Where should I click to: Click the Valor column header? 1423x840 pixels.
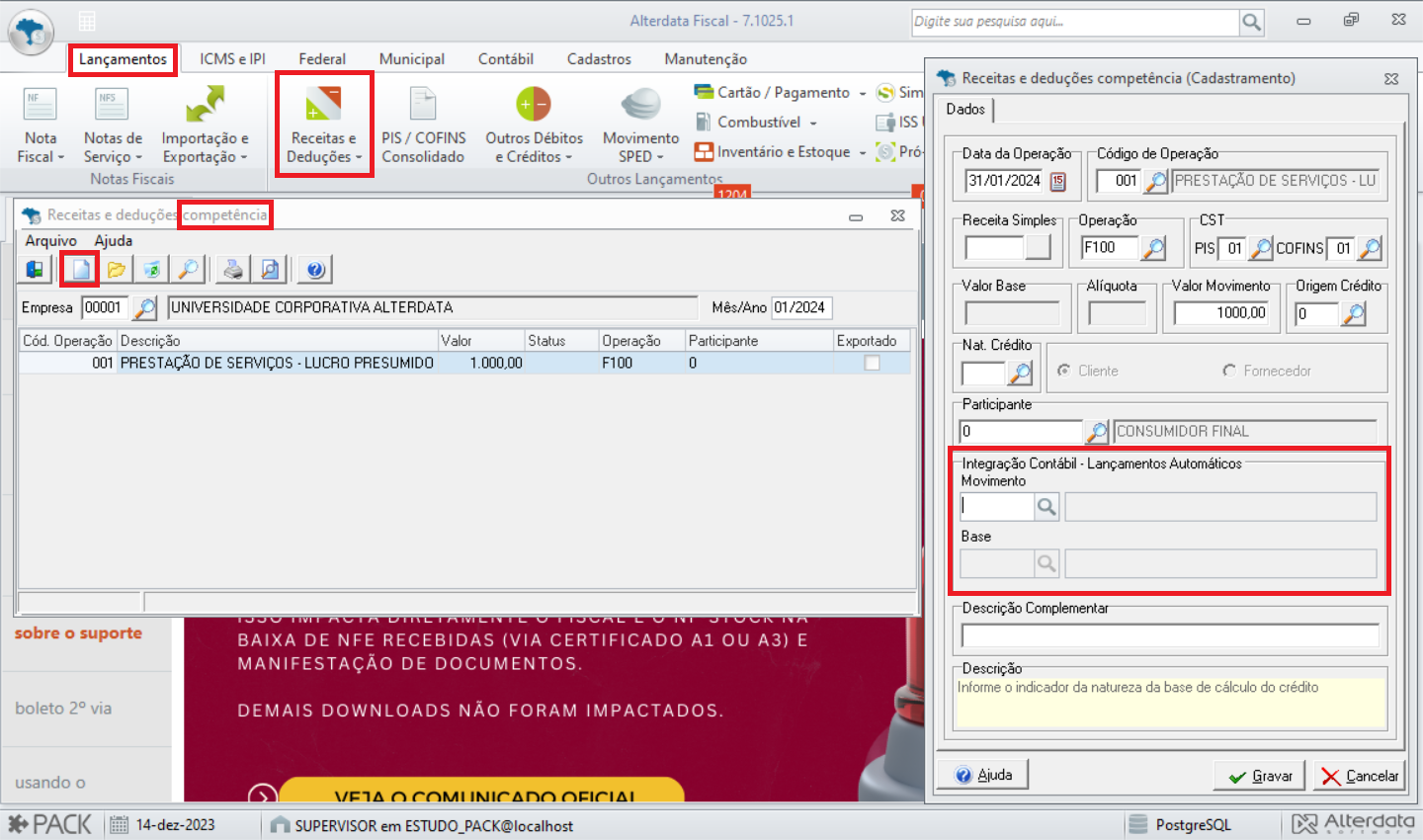[x=480, y=341]
